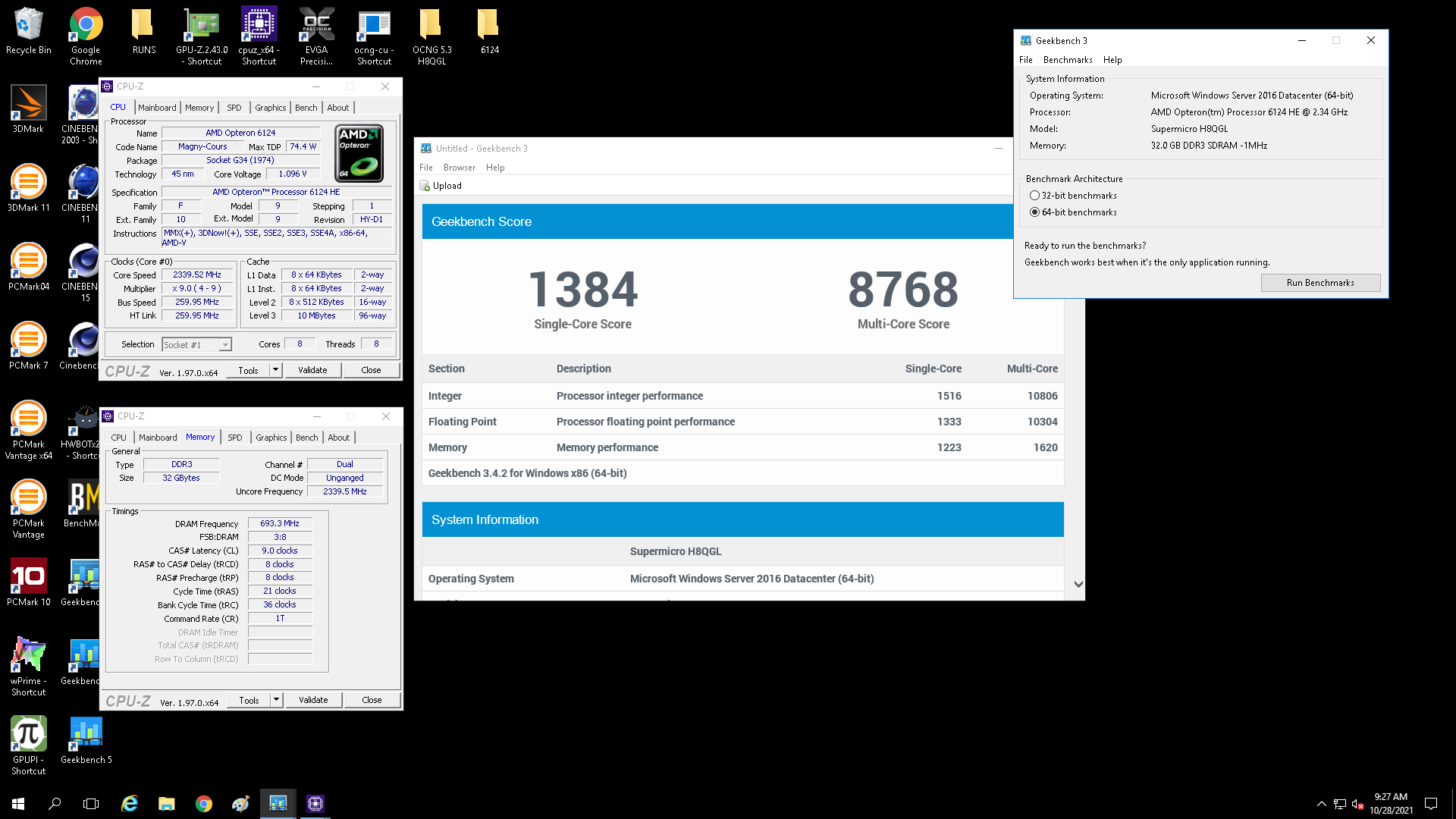Viewport: 1456px width, 819px height.
Task: Launch PCMark Vantage x64 icon
Action: click(29, 430)
